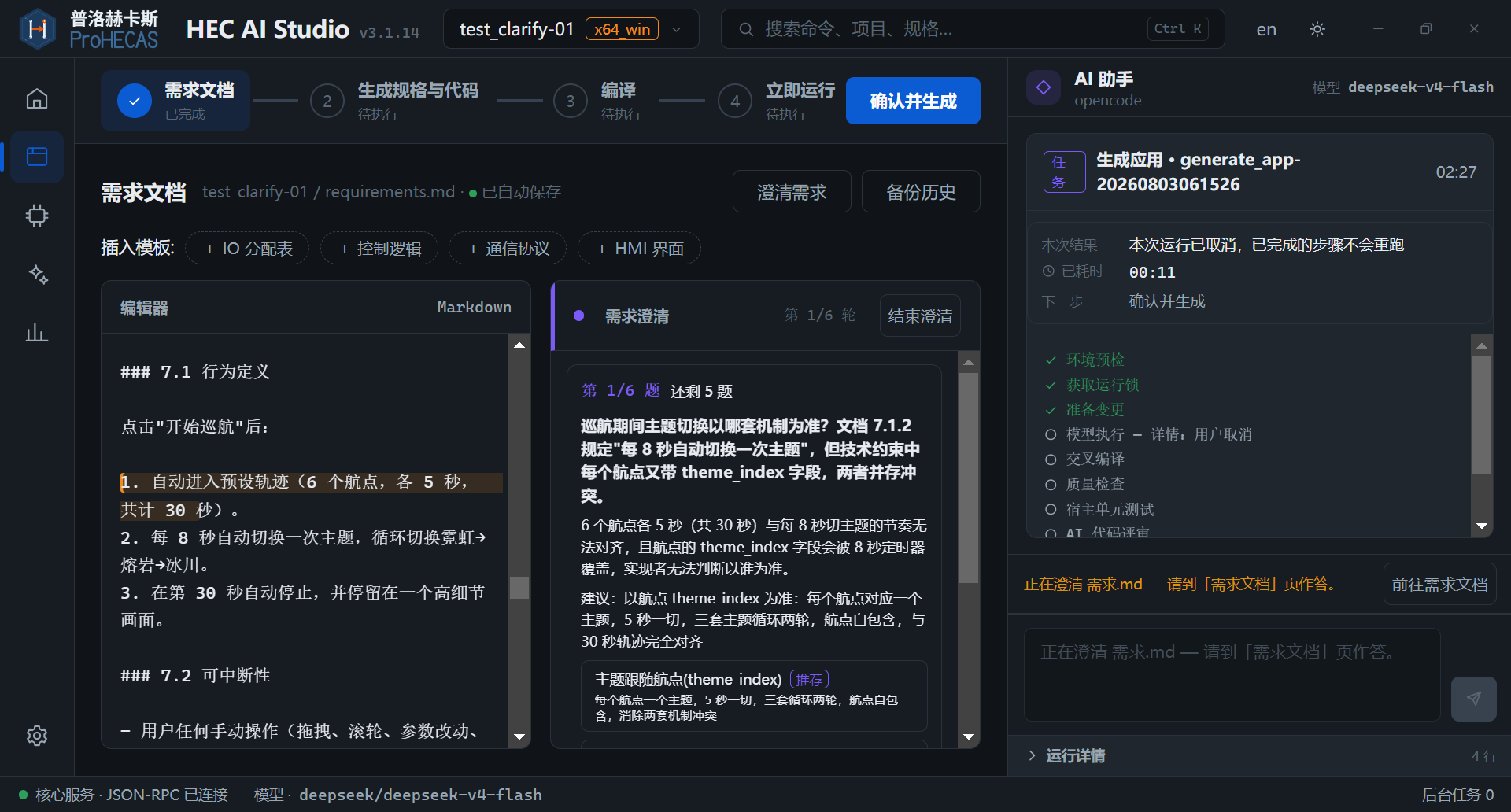Click editor scrollbar up arrow

[519, 345]
